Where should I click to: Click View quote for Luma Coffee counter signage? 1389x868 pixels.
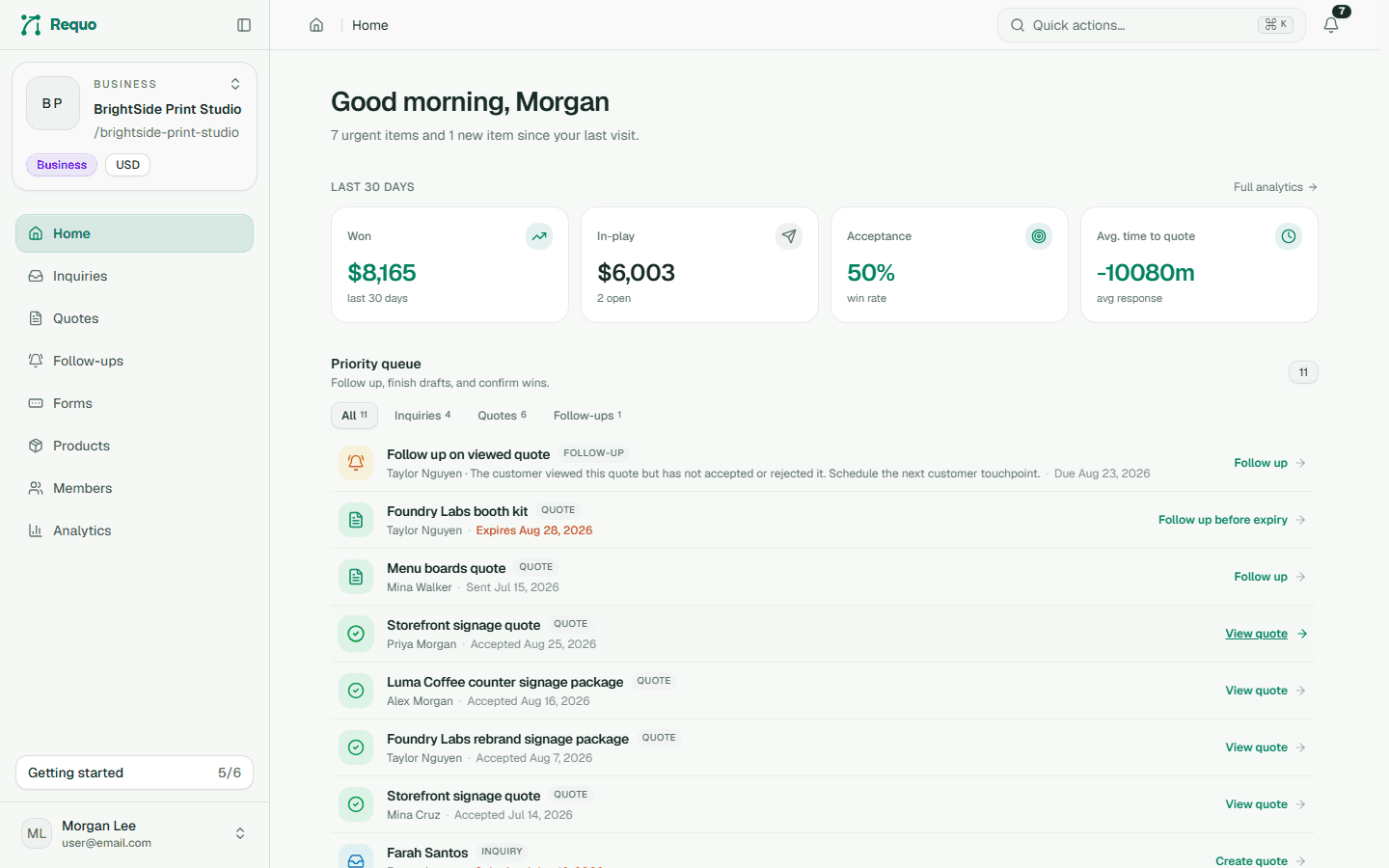point(1266,691)
